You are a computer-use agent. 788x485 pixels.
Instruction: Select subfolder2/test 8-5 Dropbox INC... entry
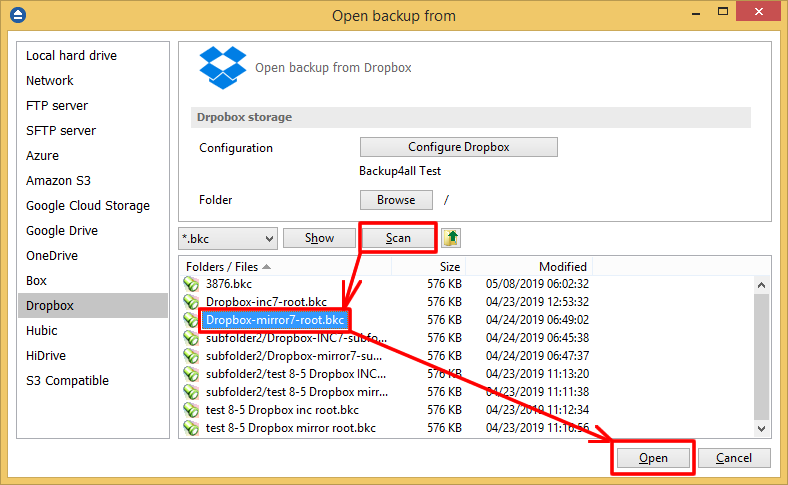pos(296,374)
